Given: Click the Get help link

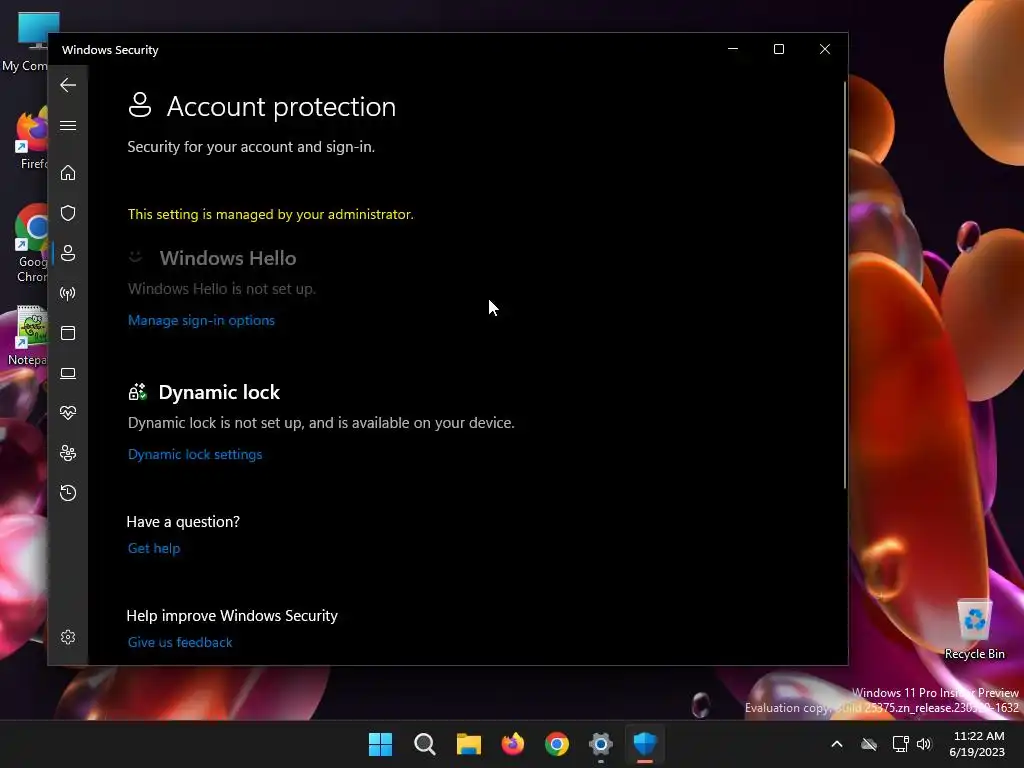Looking at the screenshot, I should point(153,549).
